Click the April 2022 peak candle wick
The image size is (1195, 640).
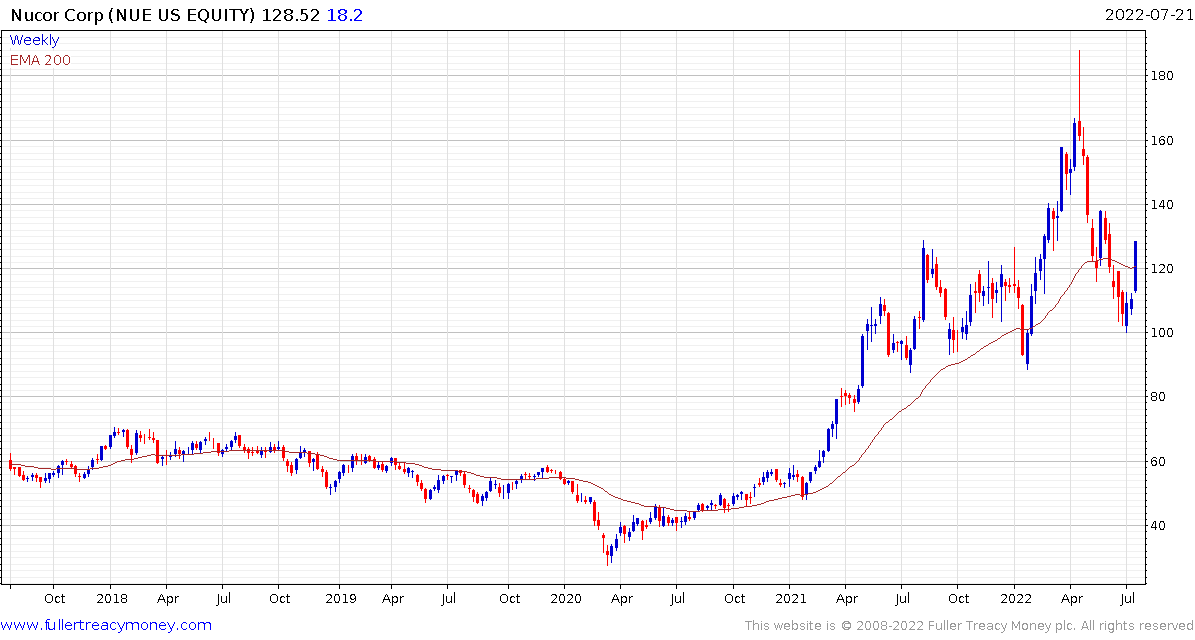(1079, 84)
